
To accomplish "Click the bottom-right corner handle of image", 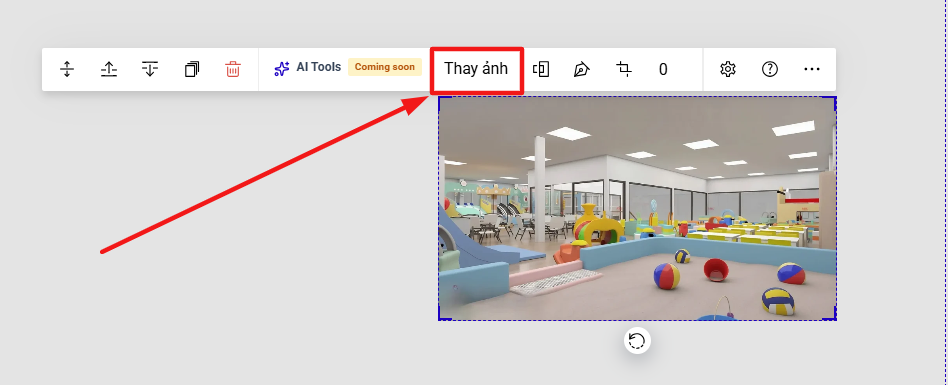I will coord(834,318).
